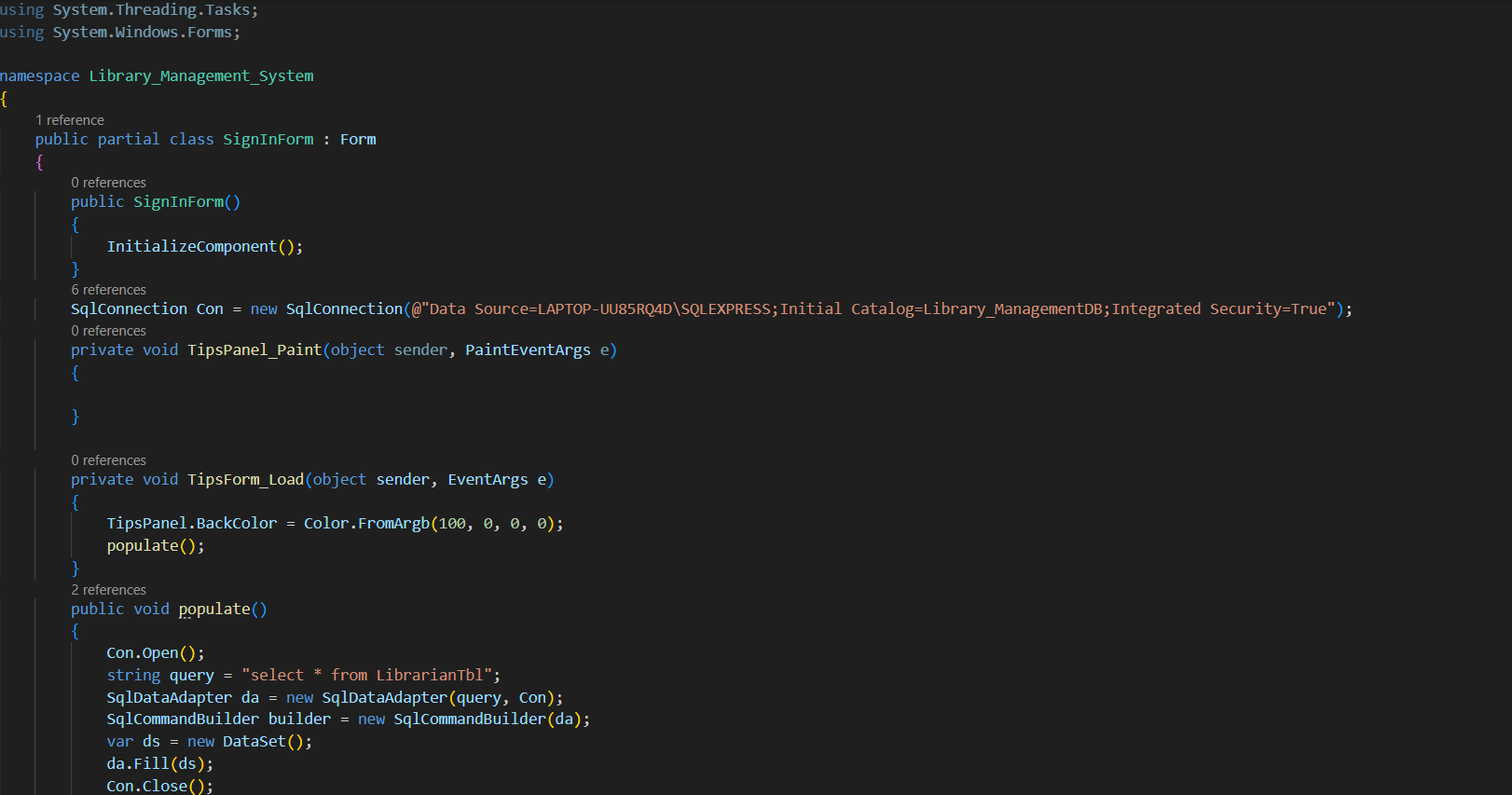This screenshot has width=1512, height=795.
Task: Click SignInForm class name in class declaration
Action: point(268,139)
